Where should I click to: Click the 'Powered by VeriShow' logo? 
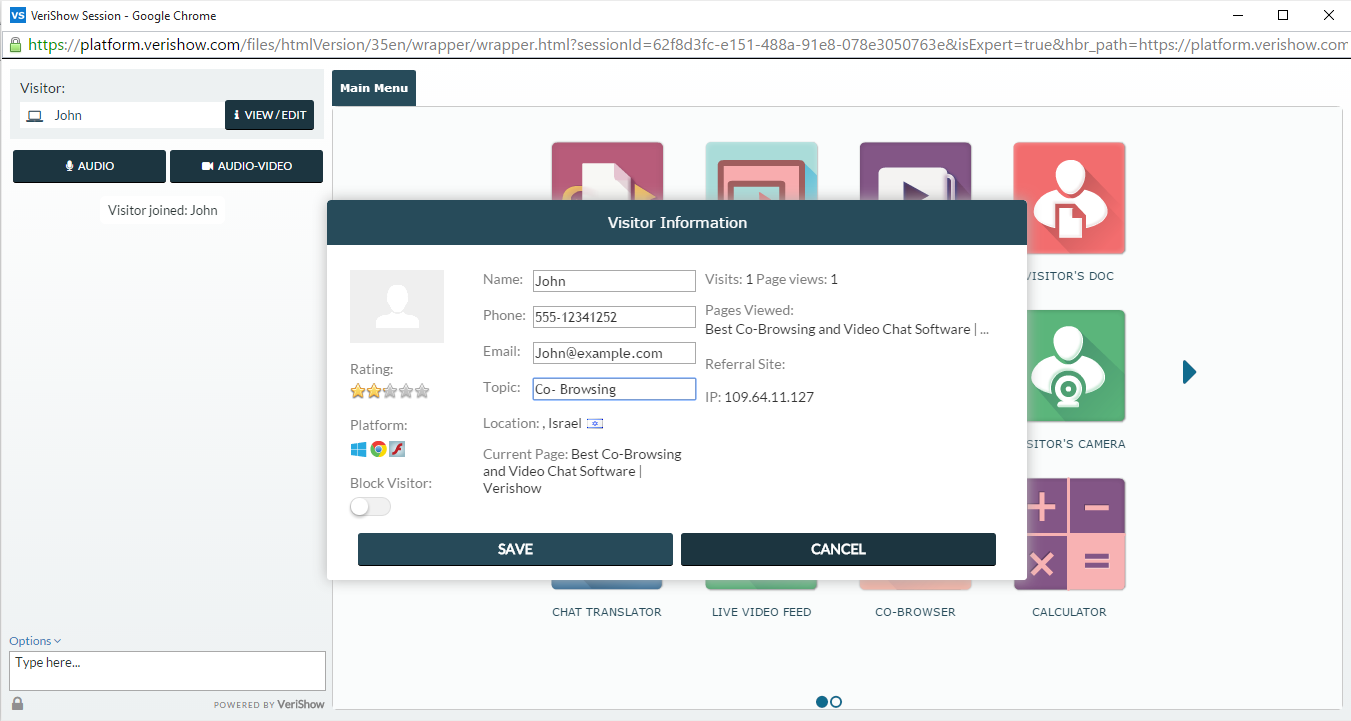point(269,704)
